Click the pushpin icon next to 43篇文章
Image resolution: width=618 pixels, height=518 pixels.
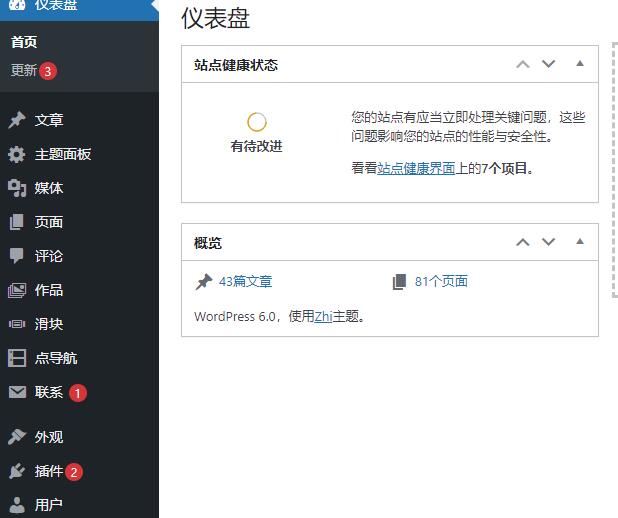tap(204, 282)
